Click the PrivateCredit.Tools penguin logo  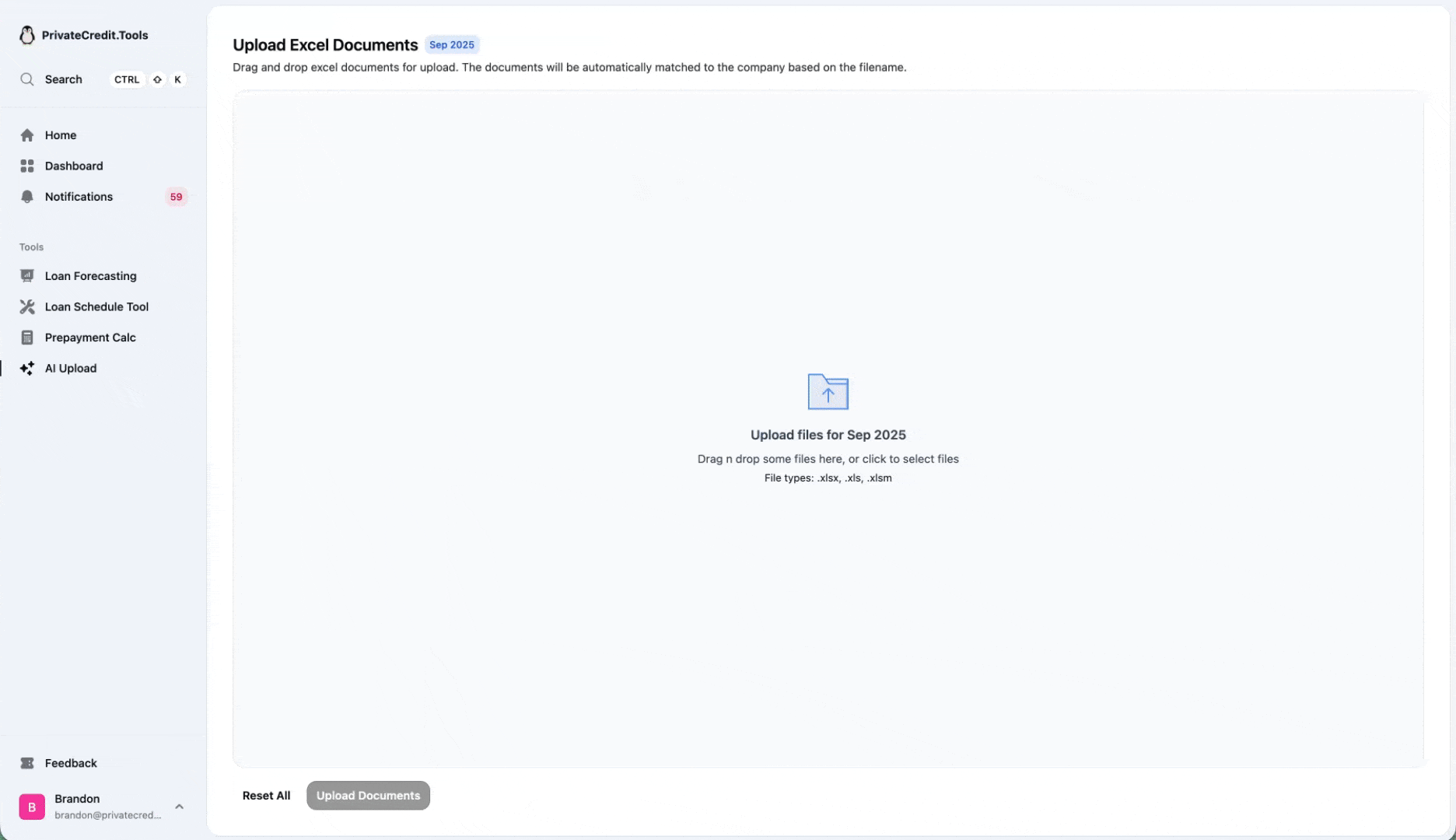[27, 35]
